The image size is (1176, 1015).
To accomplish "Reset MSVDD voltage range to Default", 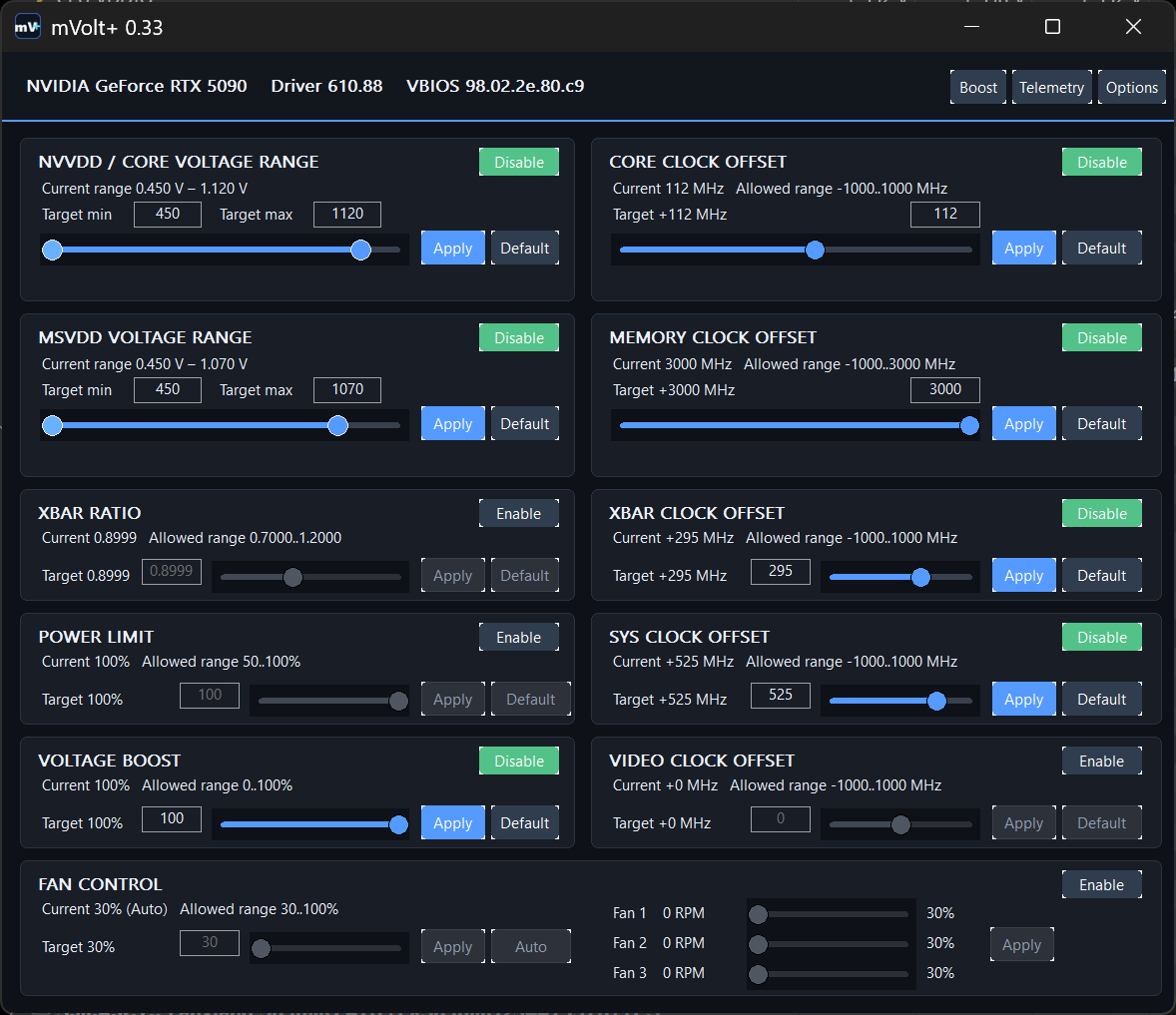I will (525, 423).
